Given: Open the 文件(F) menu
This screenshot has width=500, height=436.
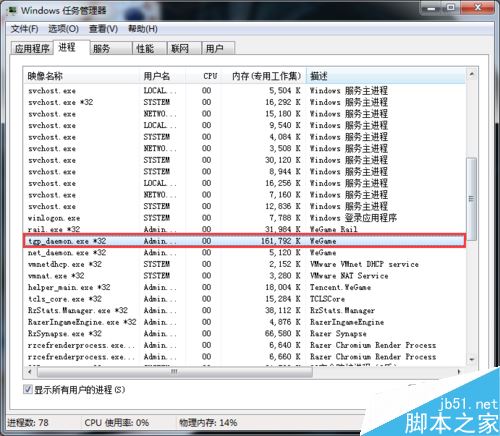Looking at the screenshot, I should (x=24, y=29).
